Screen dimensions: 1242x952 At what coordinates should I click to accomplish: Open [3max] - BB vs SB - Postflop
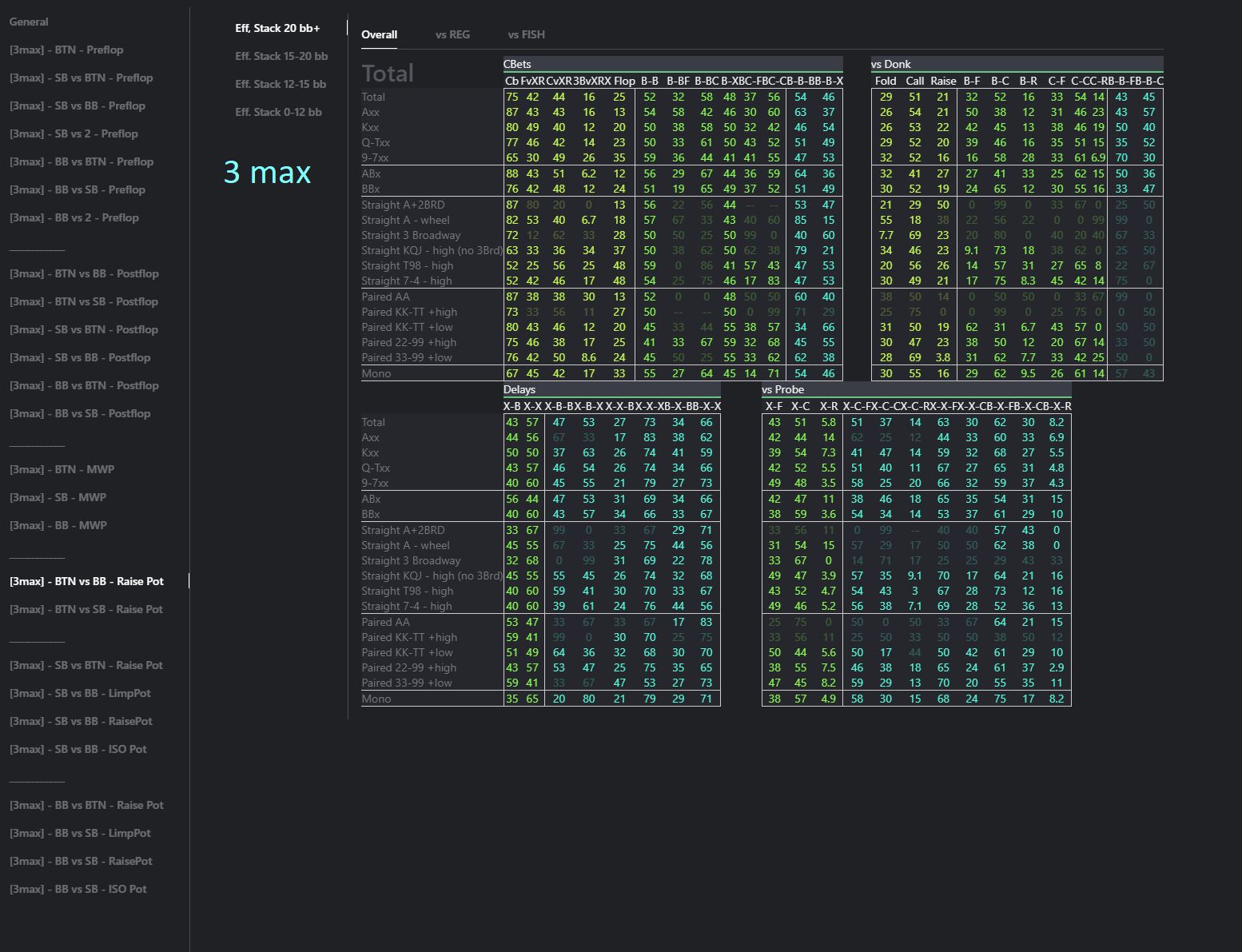click(80, 413)
